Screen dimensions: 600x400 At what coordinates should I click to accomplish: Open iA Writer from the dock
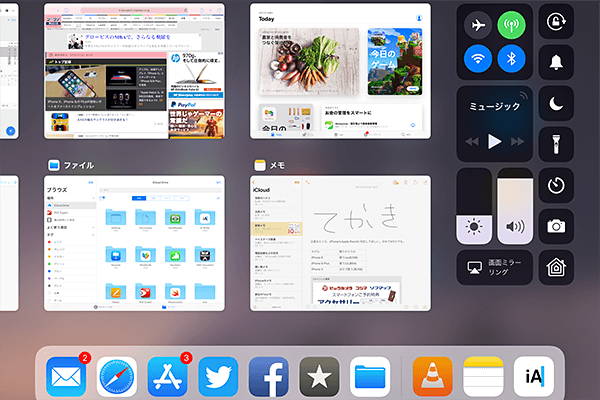[534, 377]
